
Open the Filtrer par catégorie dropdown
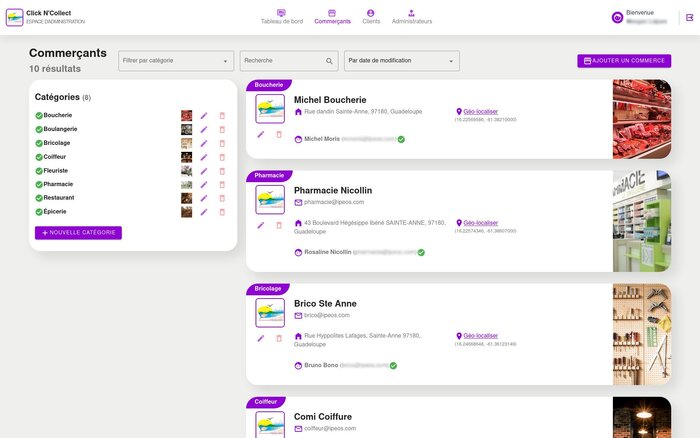coord(176,61)
